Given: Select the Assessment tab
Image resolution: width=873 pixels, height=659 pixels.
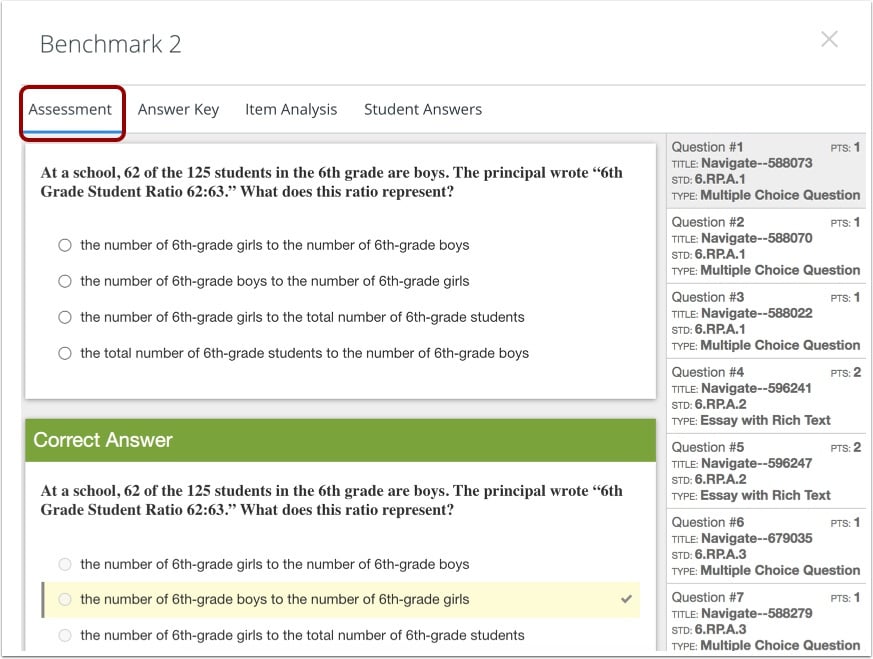Looking at the screenshot, I should pos(71,109).
